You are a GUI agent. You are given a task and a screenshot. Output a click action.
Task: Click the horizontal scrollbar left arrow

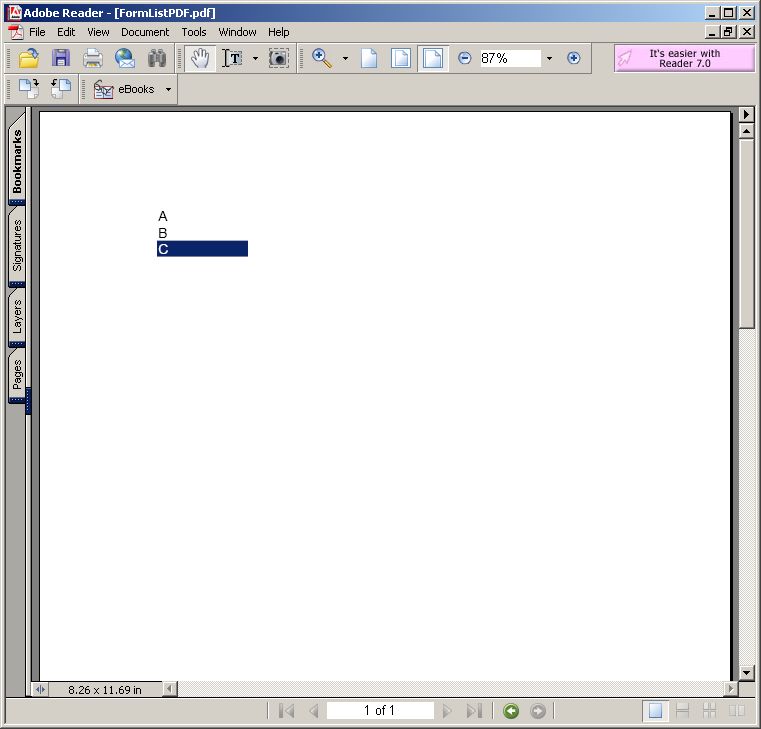[x=169, y=689]
